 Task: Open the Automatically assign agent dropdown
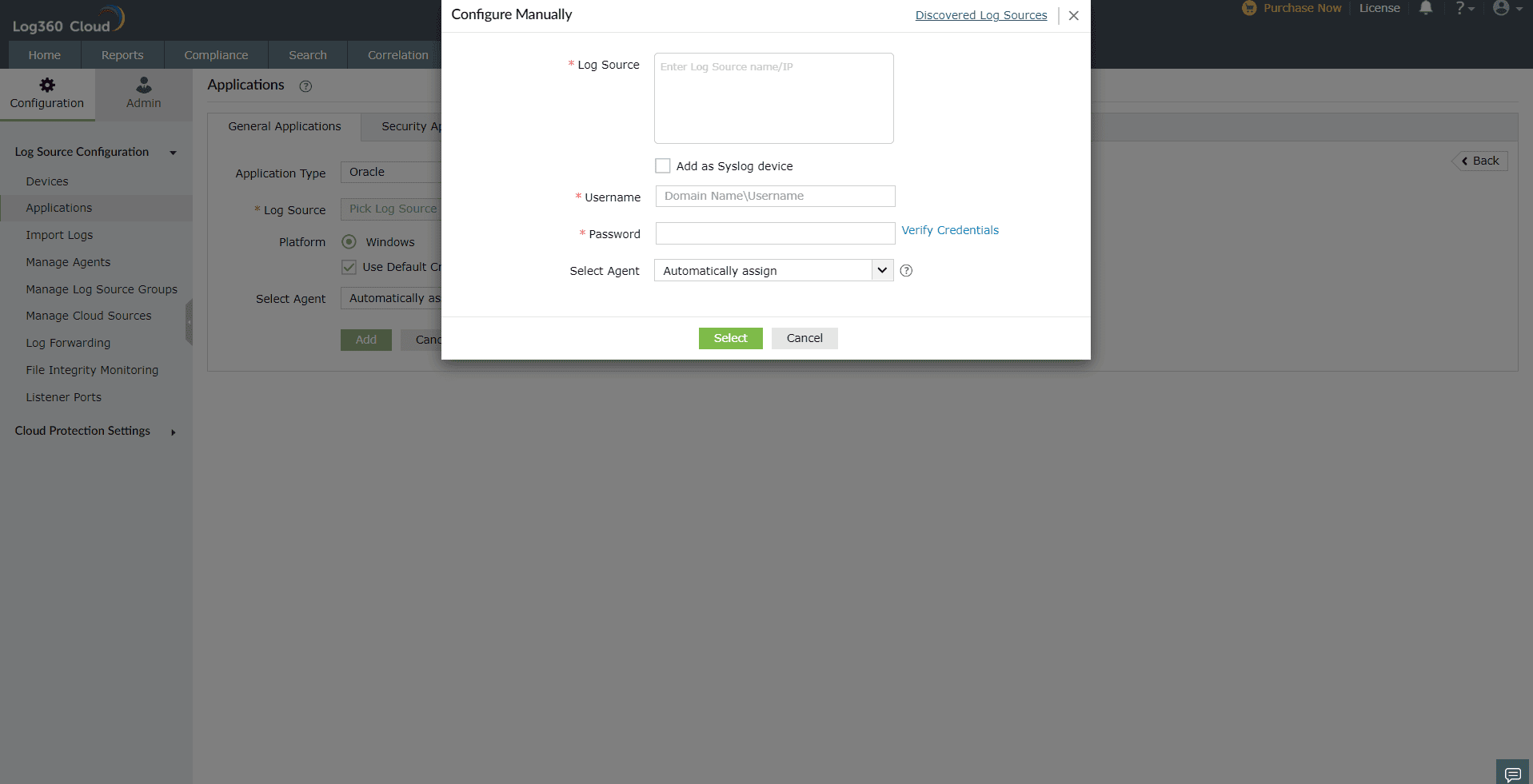(773, 271)
